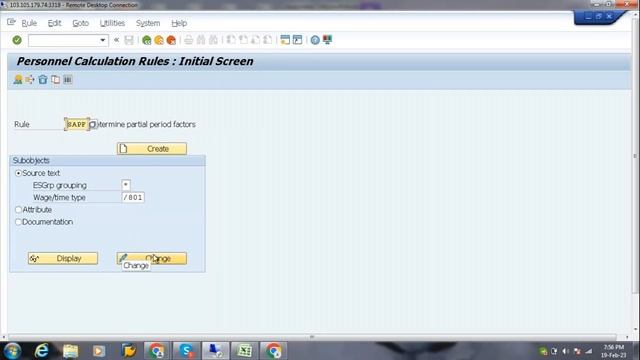Click the First Page icon
The height and width of the screenshot is (360, 640).
coord(231,40)
